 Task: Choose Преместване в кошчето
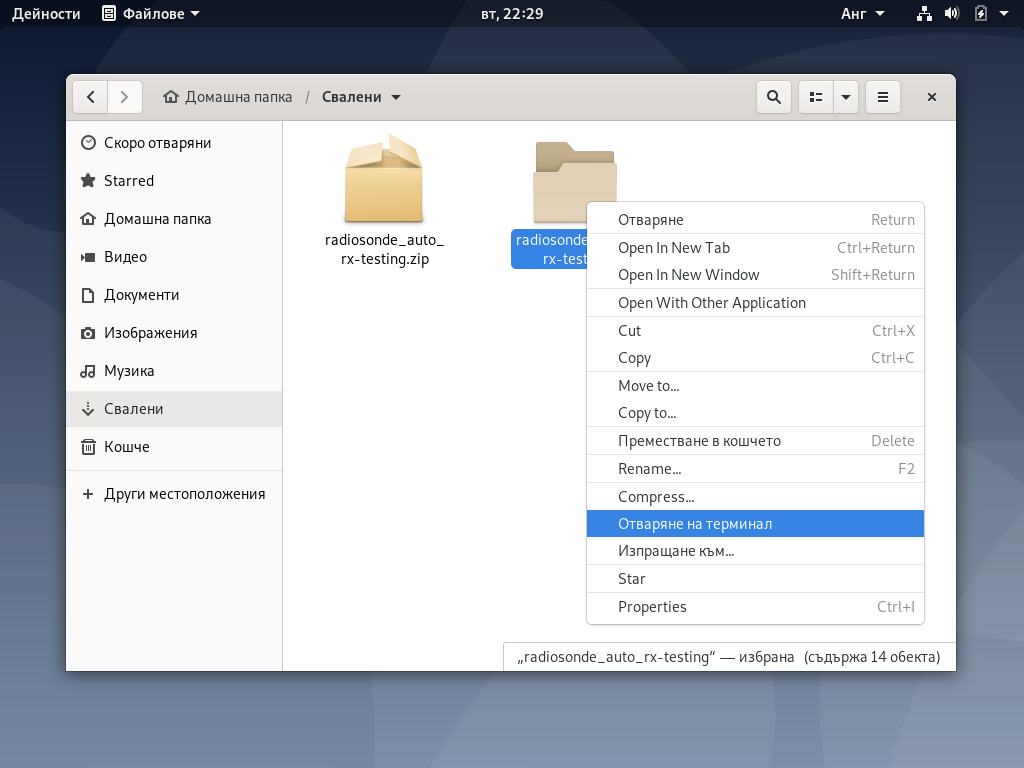coord(756,441)
